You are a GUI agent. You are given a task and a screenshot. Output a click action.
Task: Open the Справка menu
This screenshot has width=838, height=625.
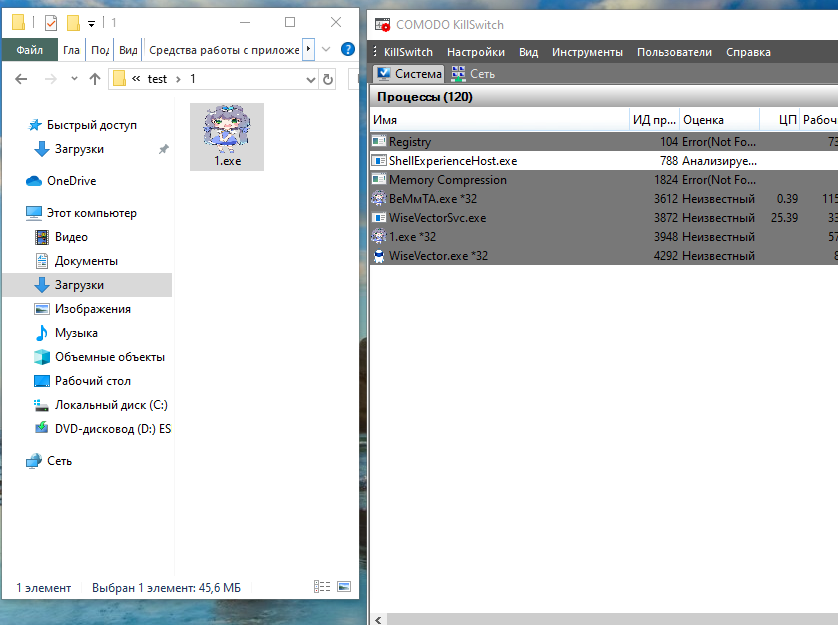point(748,52)
